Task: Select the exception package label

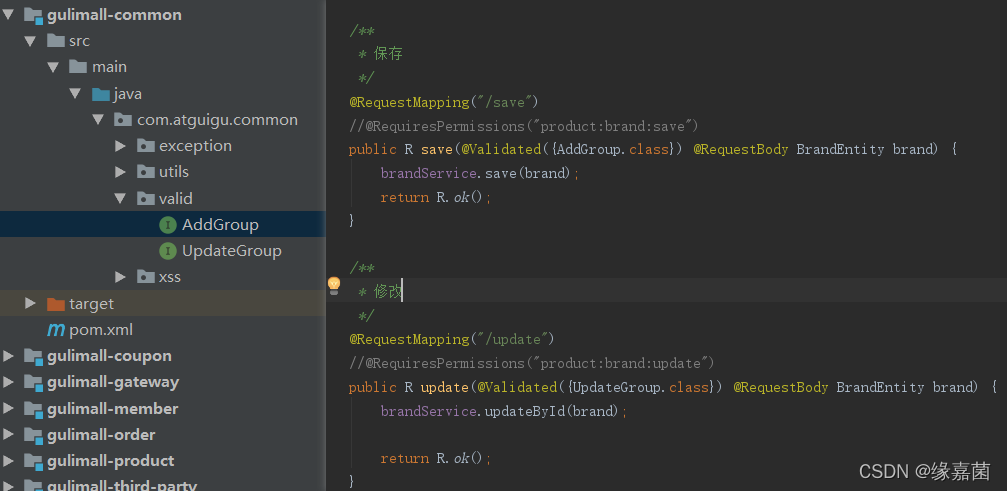Action: [195, 146]
